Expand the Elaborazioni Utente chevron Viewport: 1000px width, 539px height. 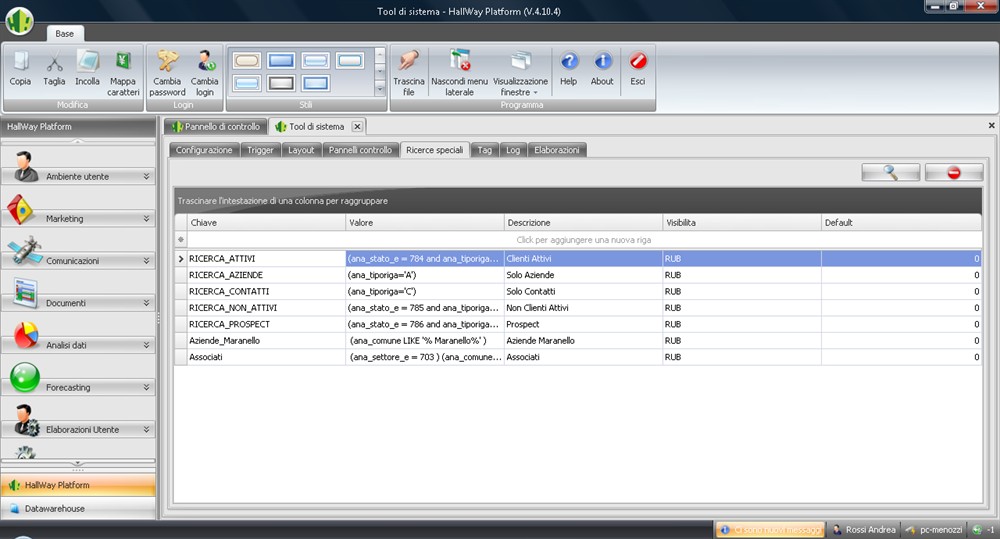tap(146, 429)
